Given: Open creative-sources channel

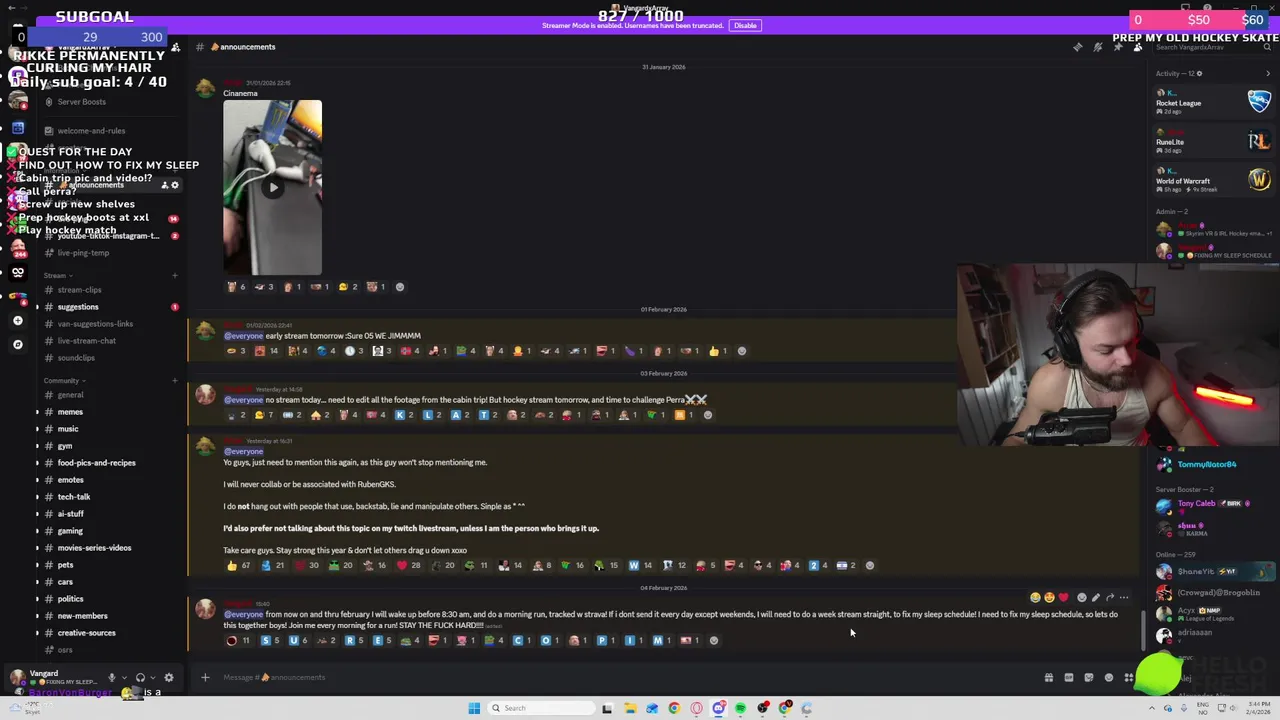Looking at the screenshot, I should tap(86, 633).
